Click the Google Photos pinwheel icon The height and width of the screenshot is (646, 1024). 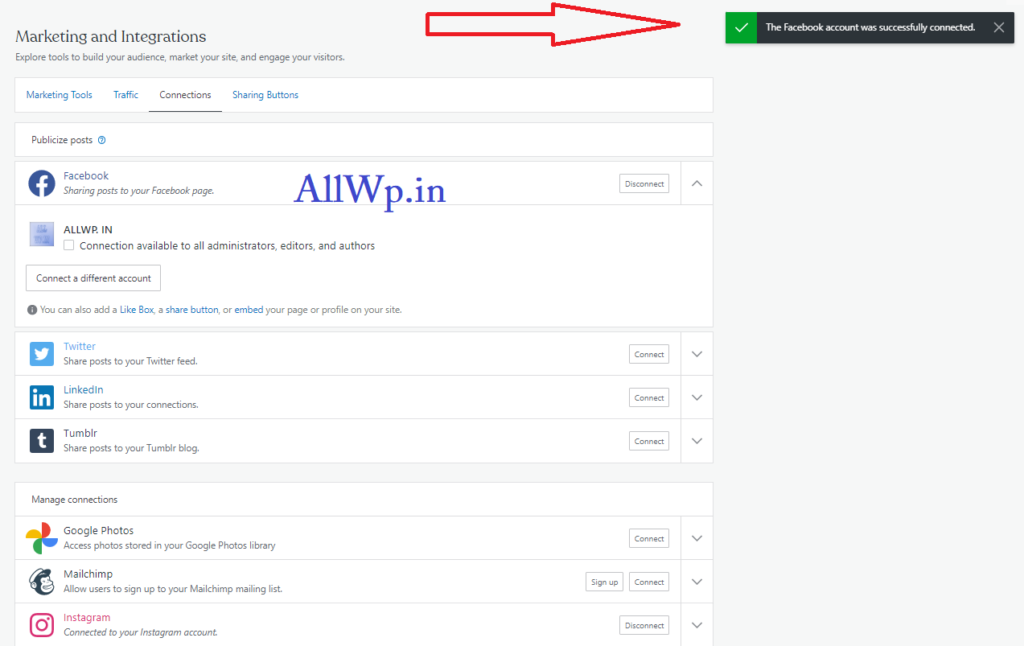pyautogui.click(x=41, y=538)
